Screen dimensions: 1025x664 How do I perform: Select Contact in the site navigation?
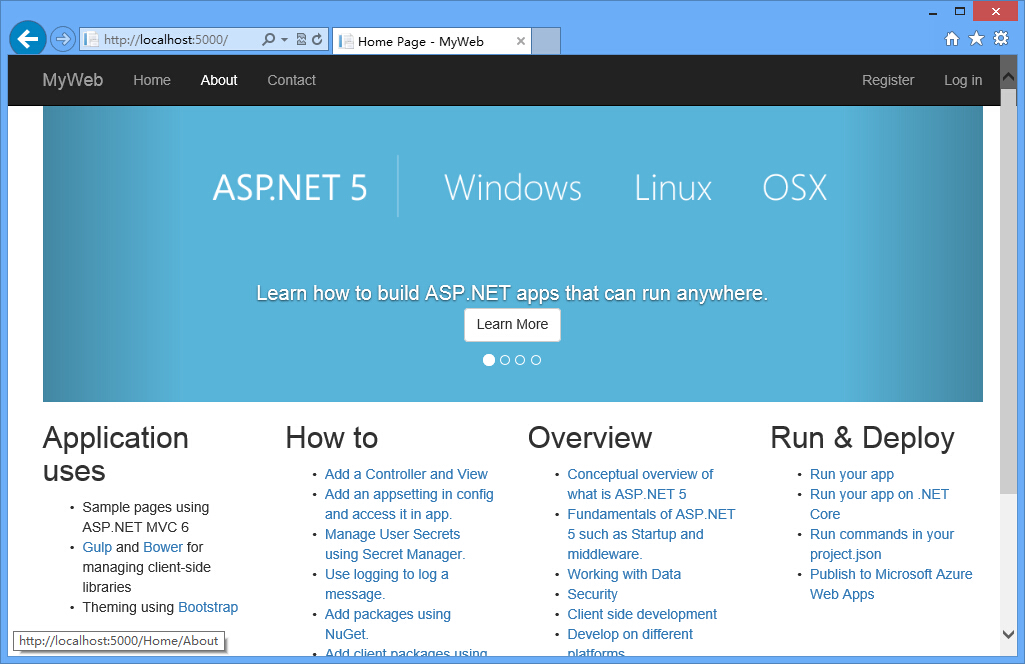pos(291,80)
